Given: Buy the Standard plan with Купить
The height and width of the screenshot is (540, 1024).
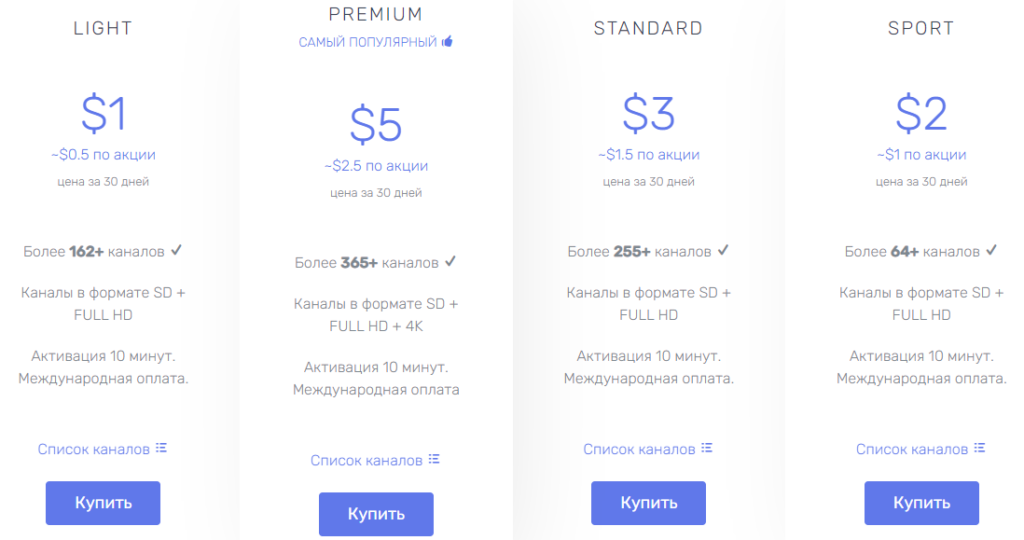Looking at the screenshot, I should point(648,503).
